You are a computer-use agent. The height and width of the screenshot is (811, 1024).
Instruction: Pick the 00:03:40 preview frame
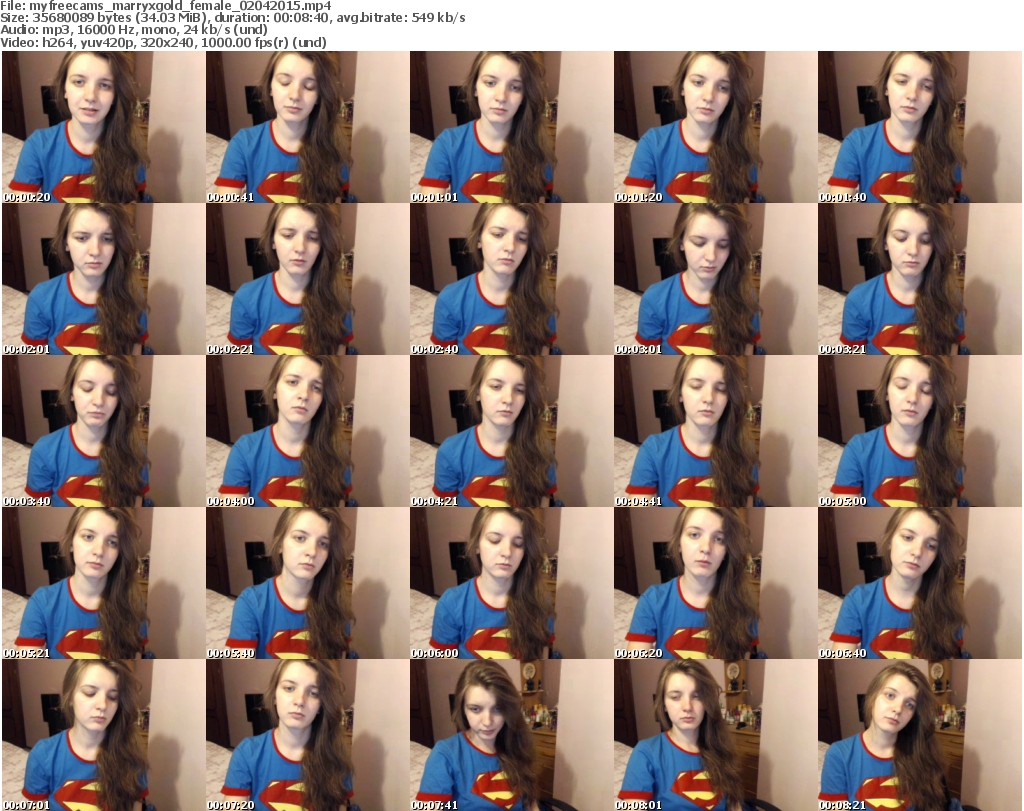click(x=104, y=431)
